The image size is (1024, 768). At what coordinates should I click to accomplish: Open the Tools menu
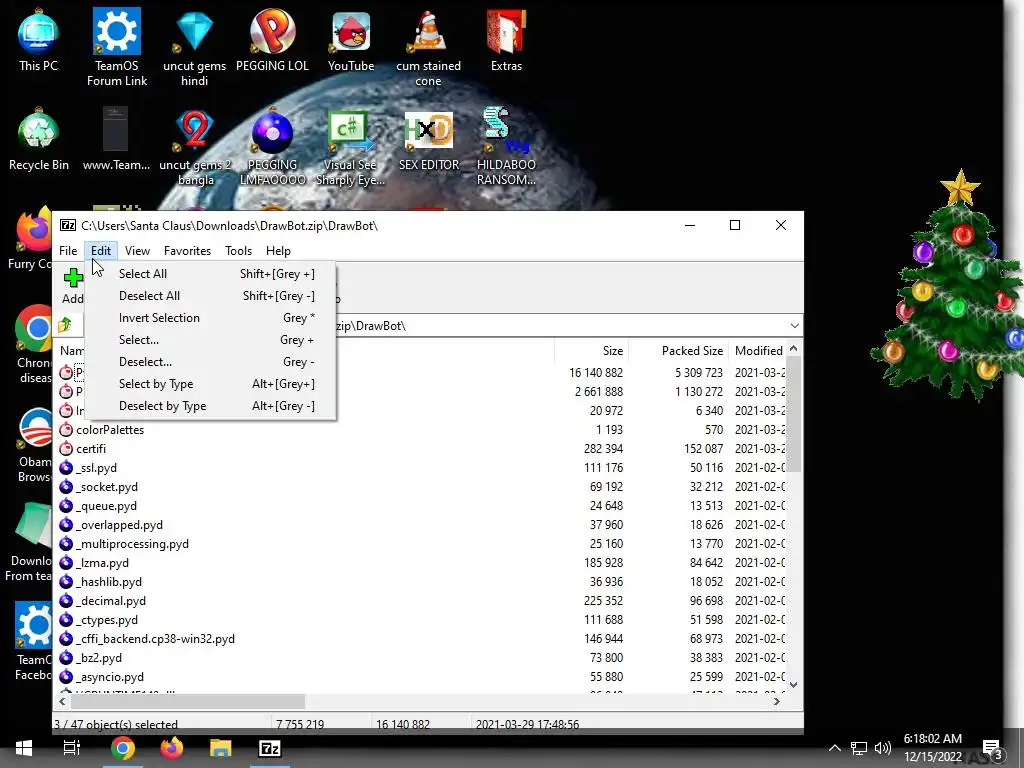tap(238, 251)
